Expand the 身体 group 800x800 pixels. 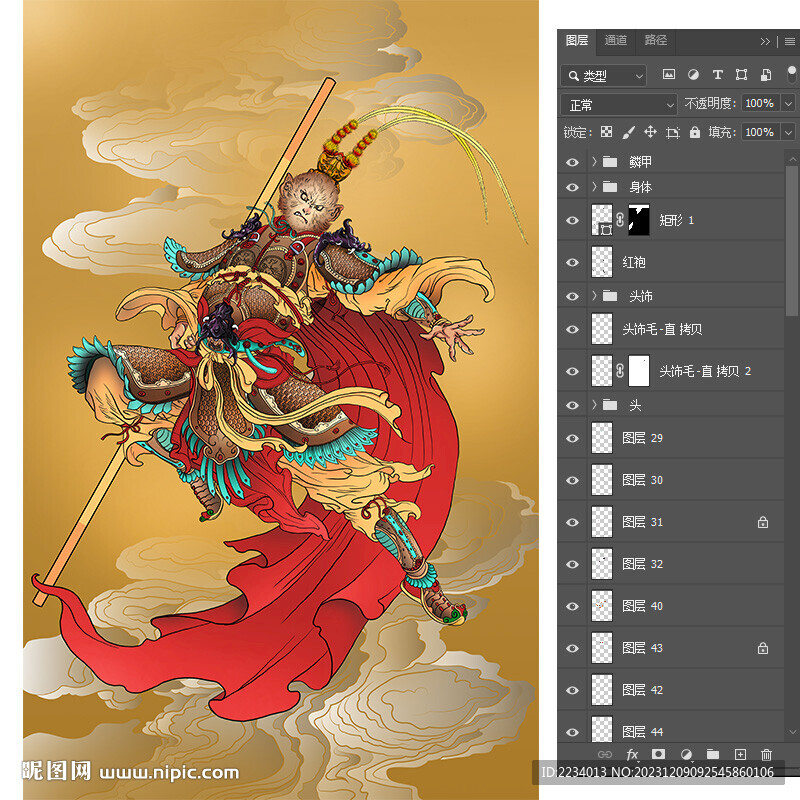(594, 187)
